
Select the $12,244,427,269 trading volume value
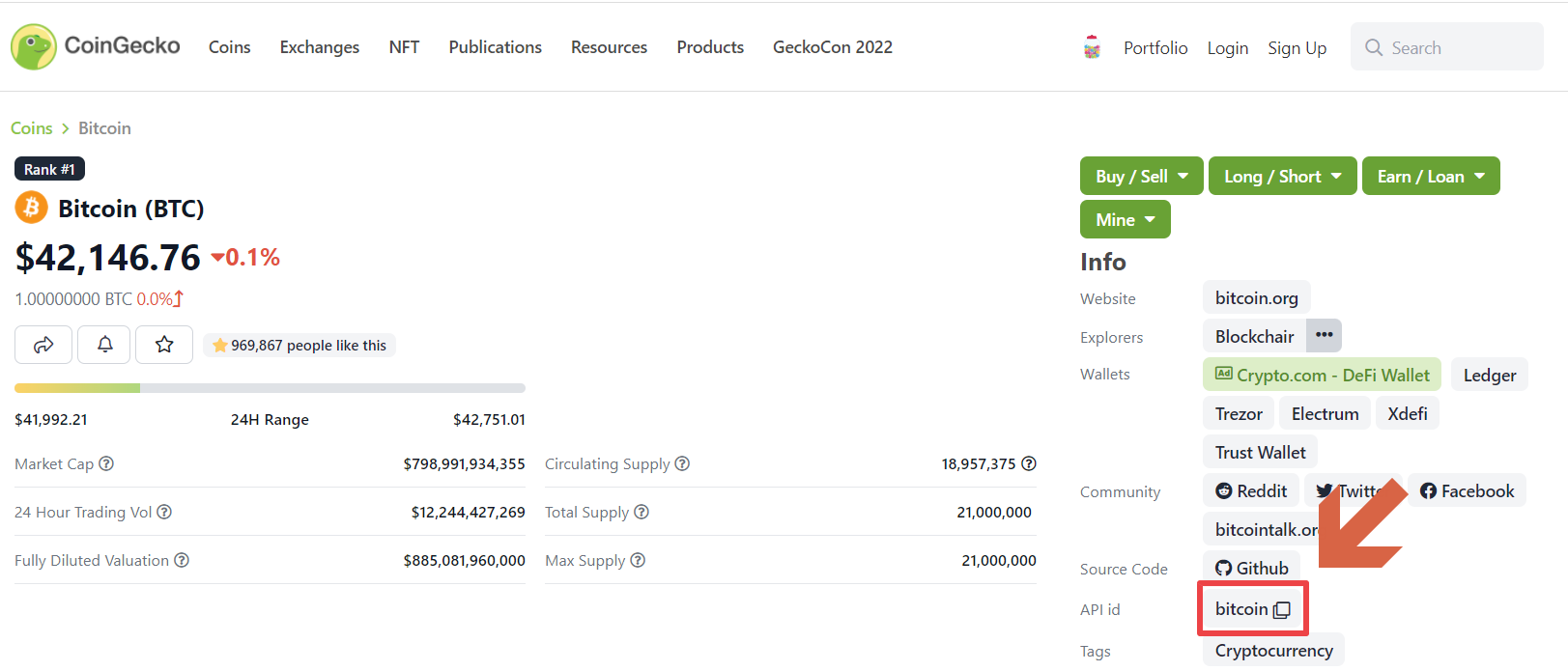(x=468, y=512)
